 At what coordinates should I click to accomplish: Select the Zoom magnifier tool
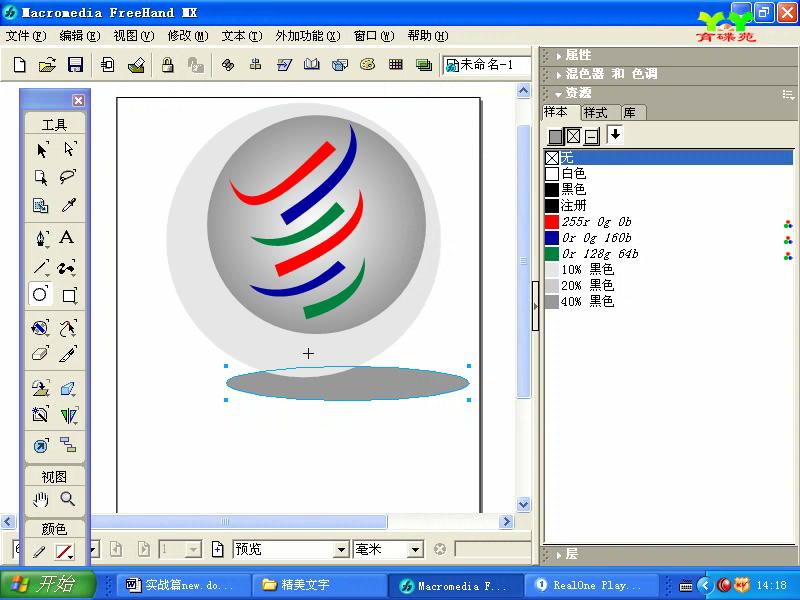(68, 498)
